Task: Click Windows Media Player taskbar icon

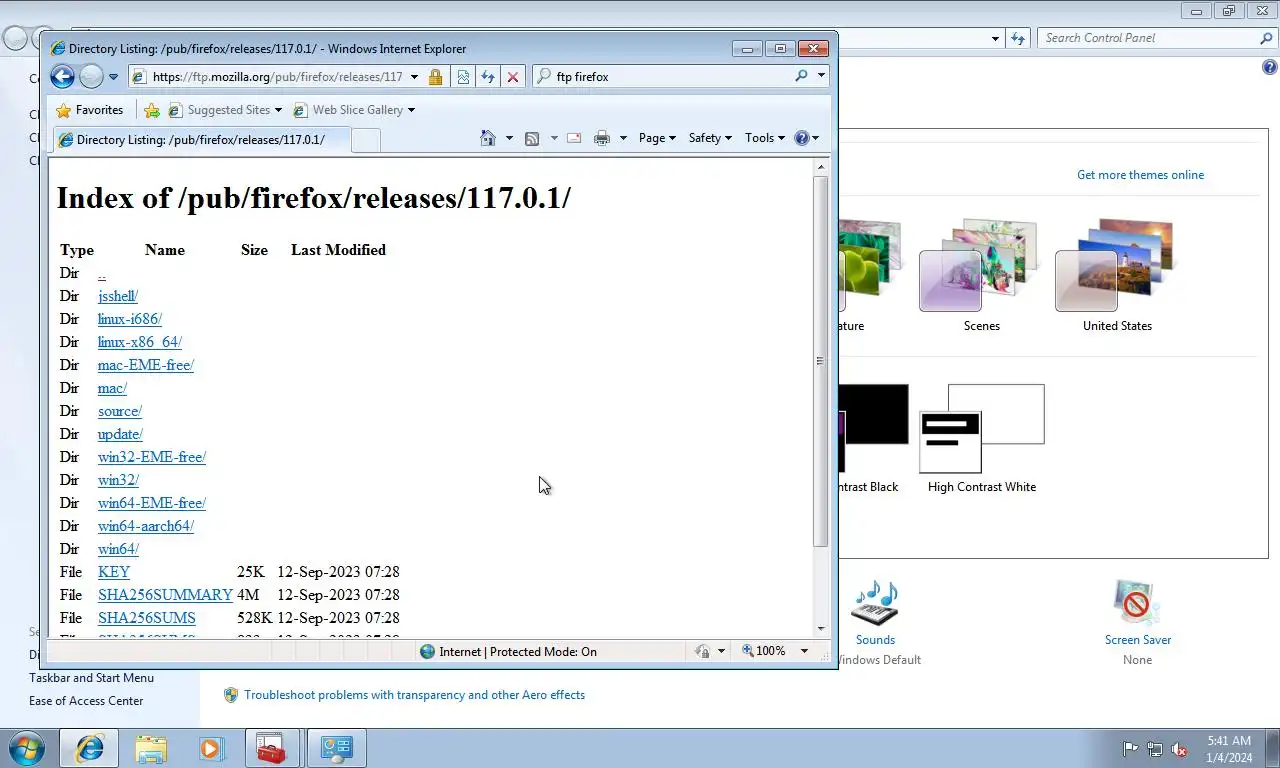Action: tap(211, 748)
